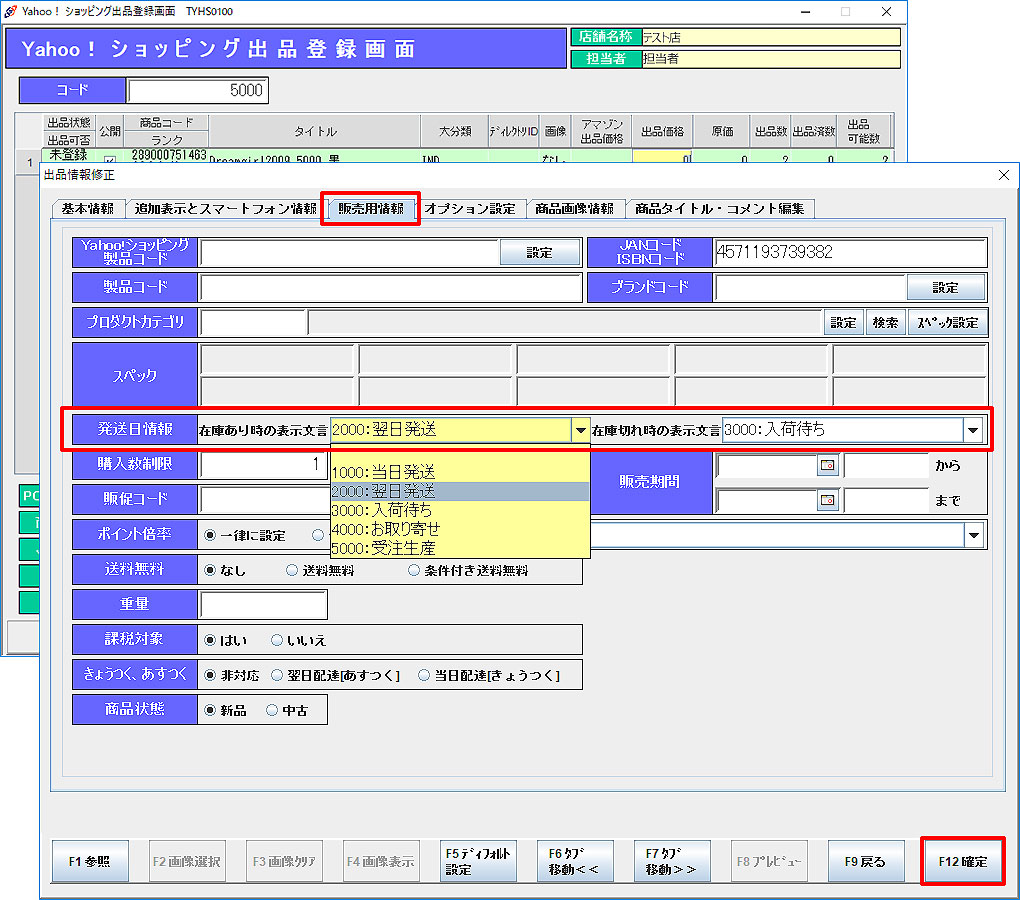Open the 商品画像情報 tab
1020x900 pixels.
574,209
